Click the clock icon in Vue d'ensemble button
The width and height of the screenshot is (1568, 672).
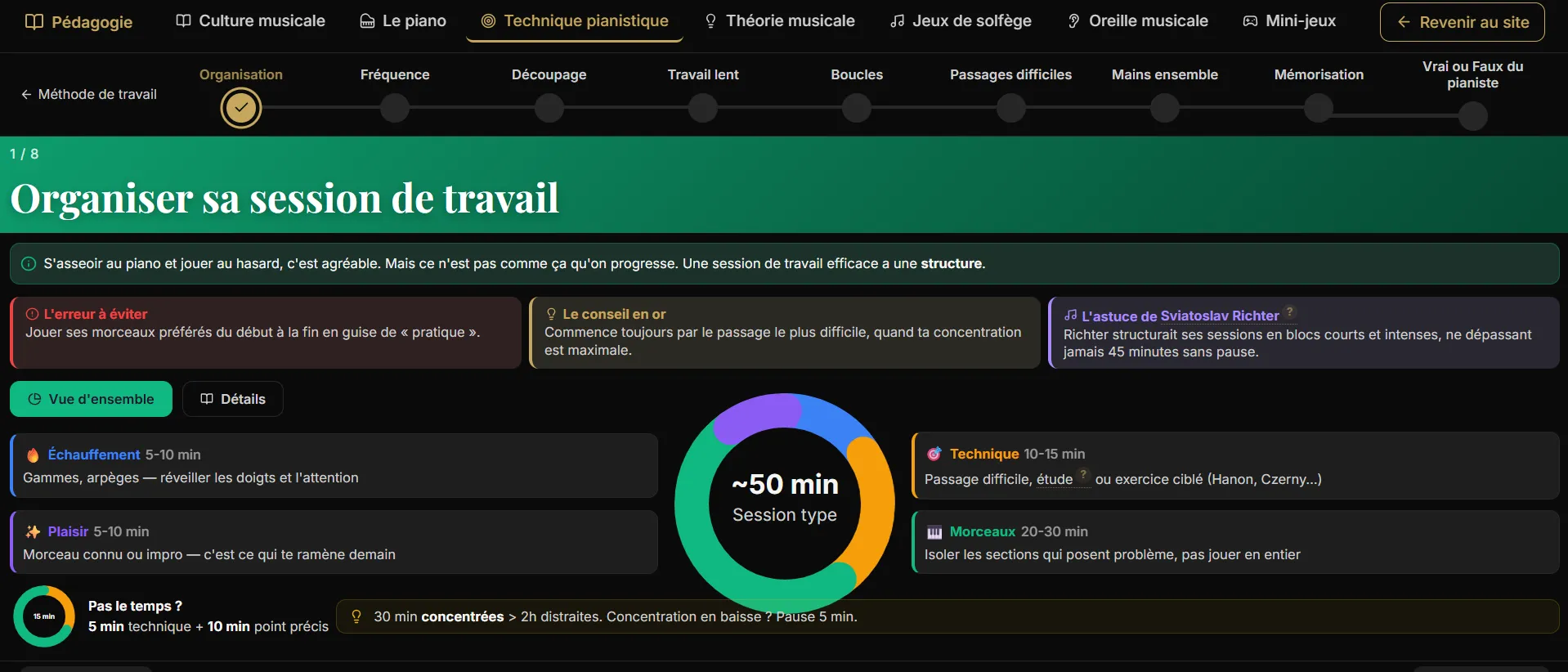(x=34, y=399)
